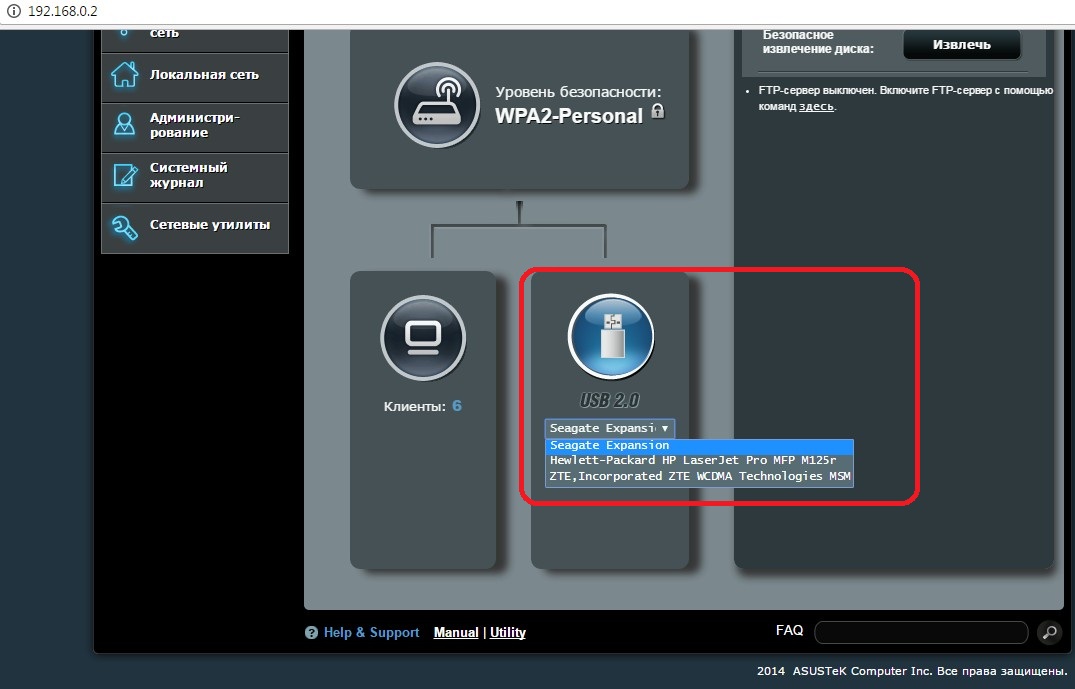
Task: Click the notepad icon beside Системный журнал
Action: tap(125, 176)
